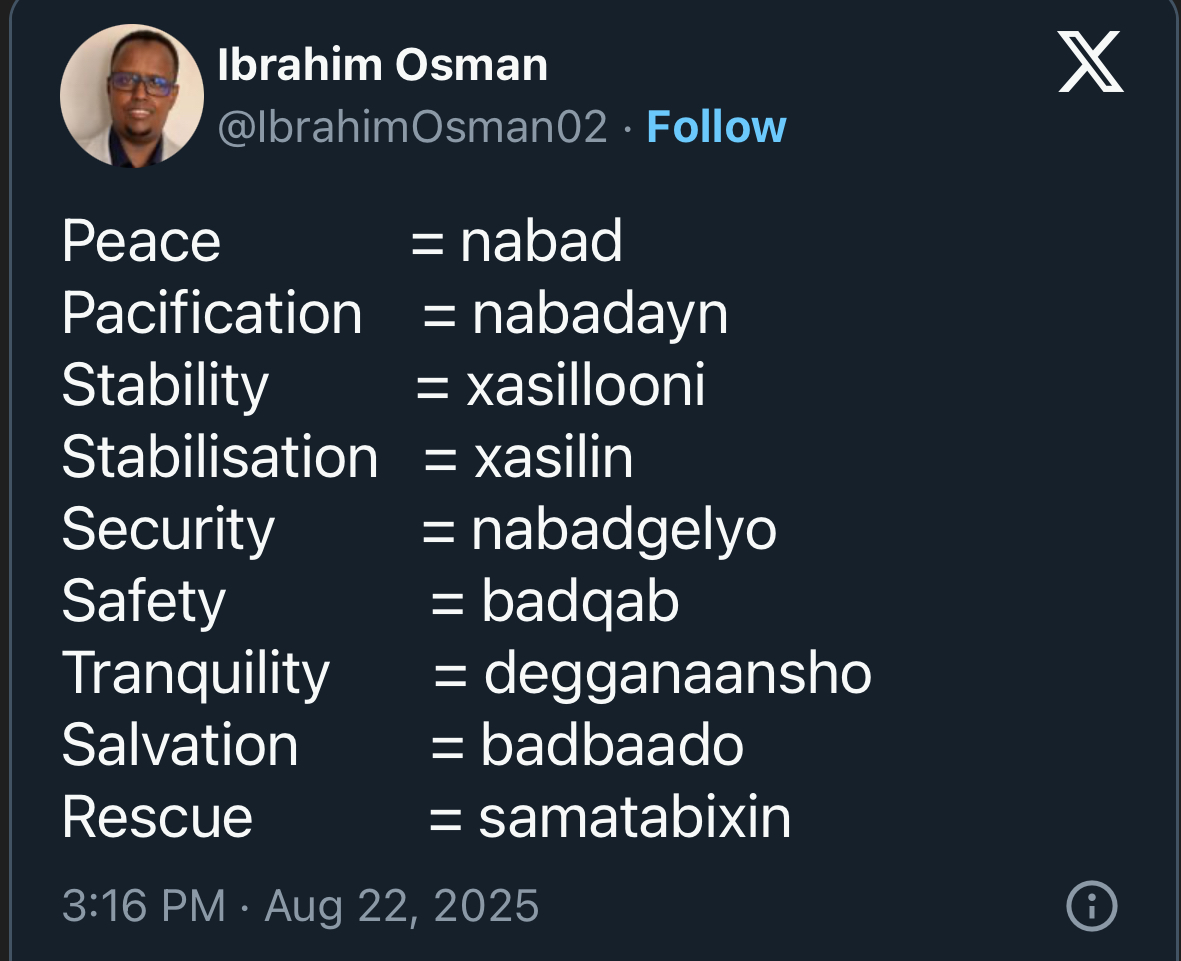Open the Ibrahim Osman display name

point(383,65)
